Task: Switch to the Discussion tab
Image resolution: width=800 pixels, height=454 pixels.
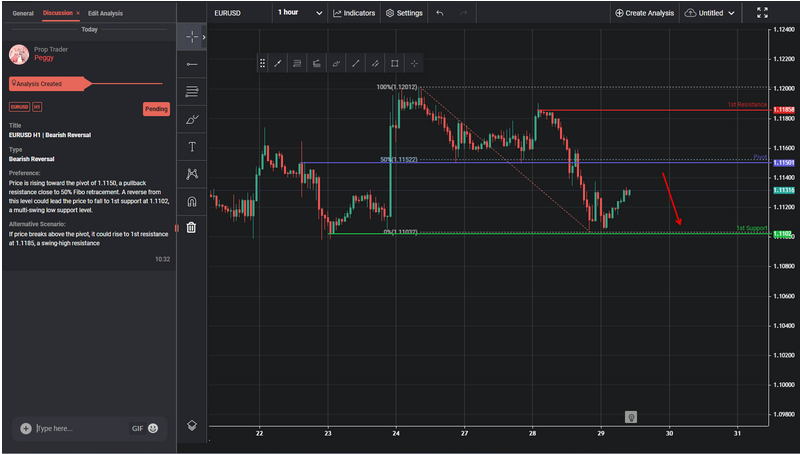Action: pyautogui.click(x=58, y=13)
